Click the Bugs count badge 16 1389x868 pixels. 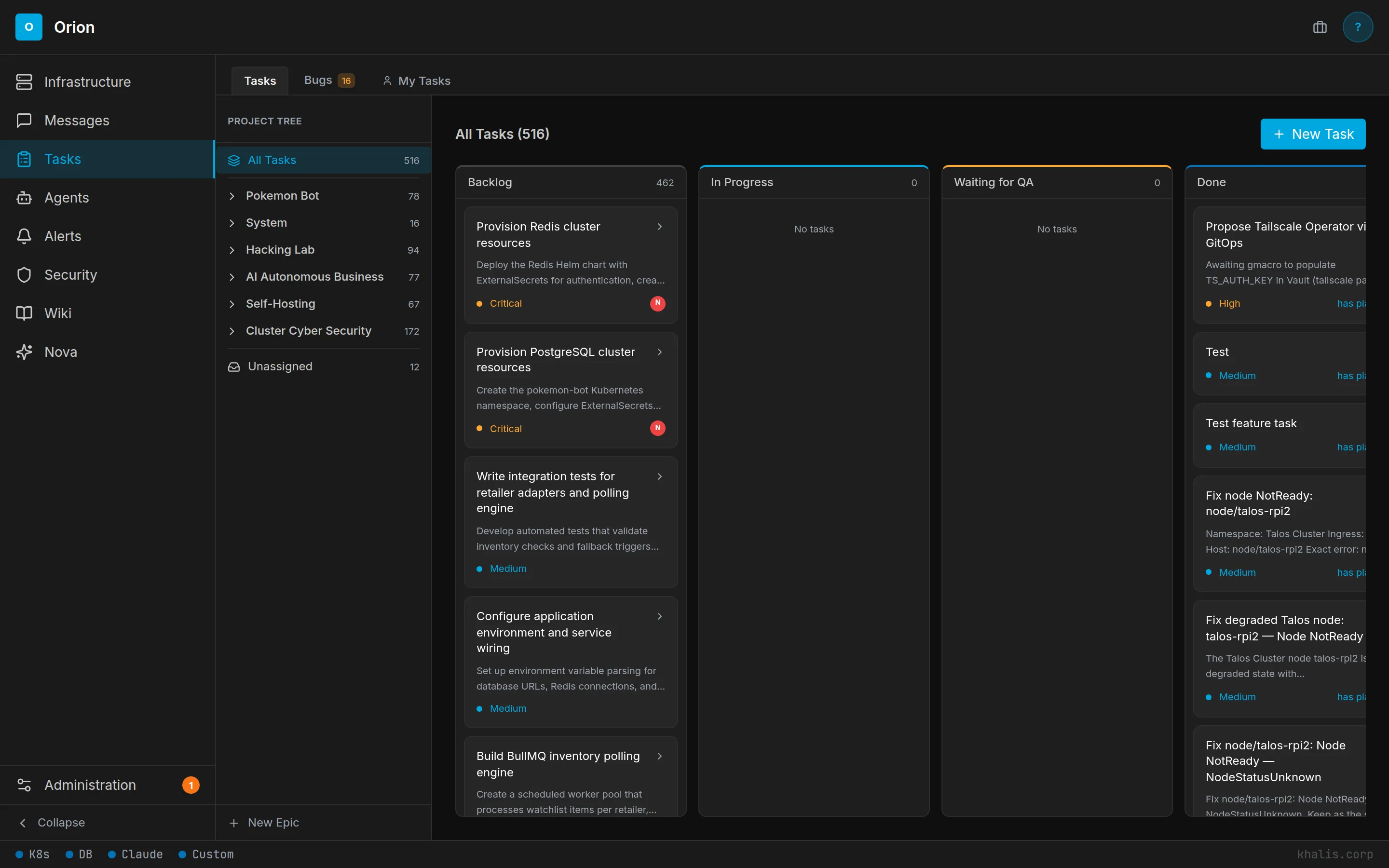coord(346,81)
